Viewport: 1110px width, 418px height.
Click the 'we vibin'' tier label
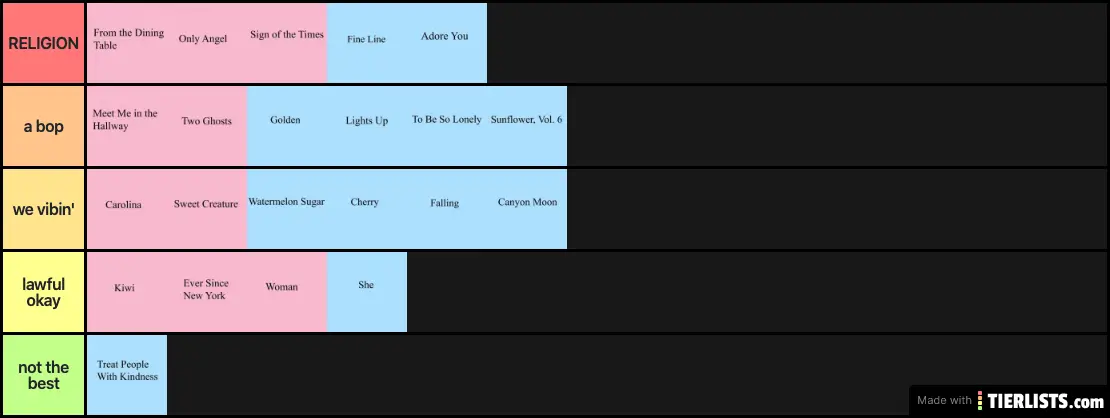tap(43, 209)
